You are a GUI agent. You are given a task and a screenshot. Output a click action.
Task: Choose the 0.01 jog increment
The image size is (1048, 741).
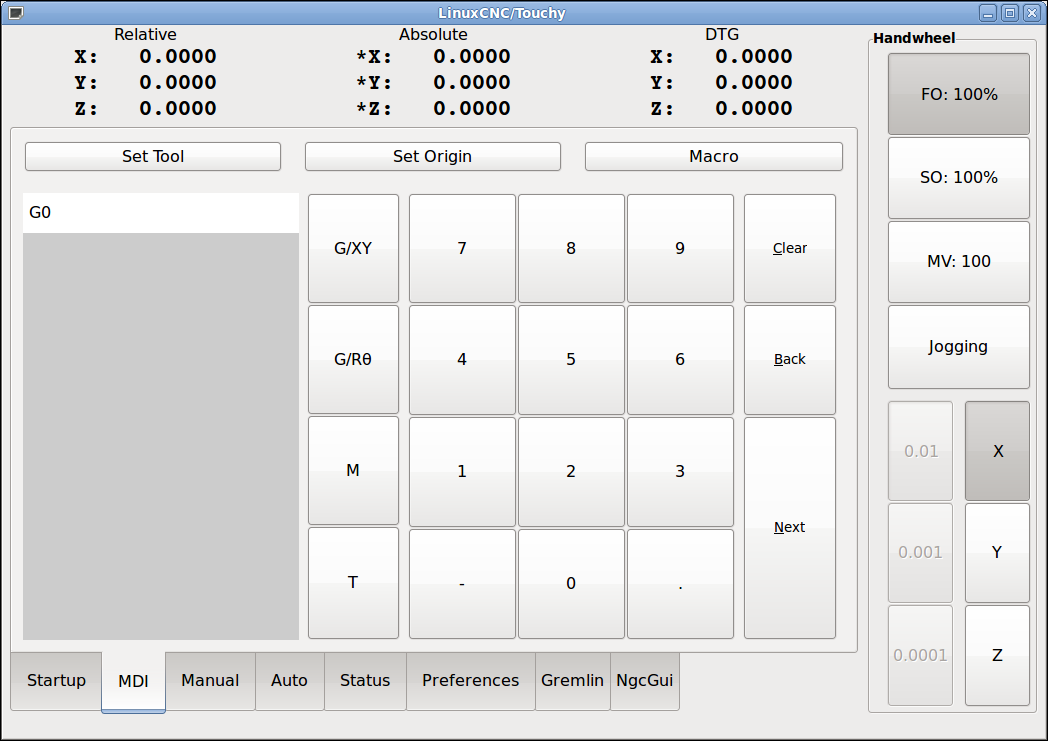tap(920, 451)
